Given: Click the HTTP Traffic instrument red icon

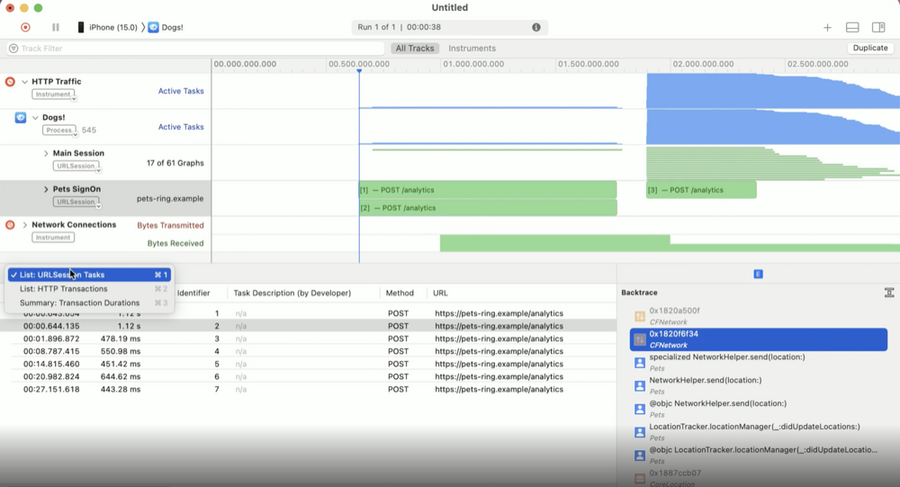Looking at the screenshot, I should click(x=10, y=82).
